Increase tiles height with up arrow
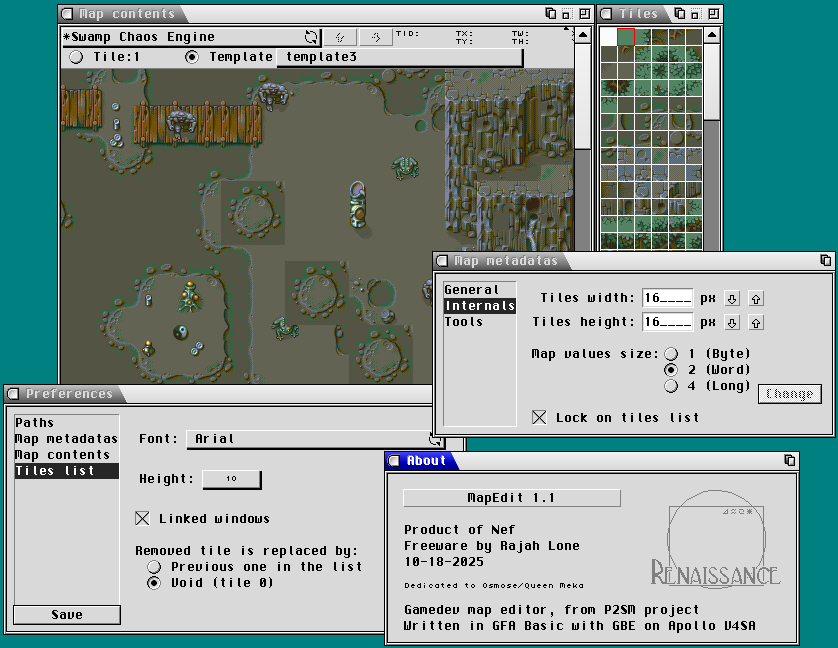 (756, 322)
